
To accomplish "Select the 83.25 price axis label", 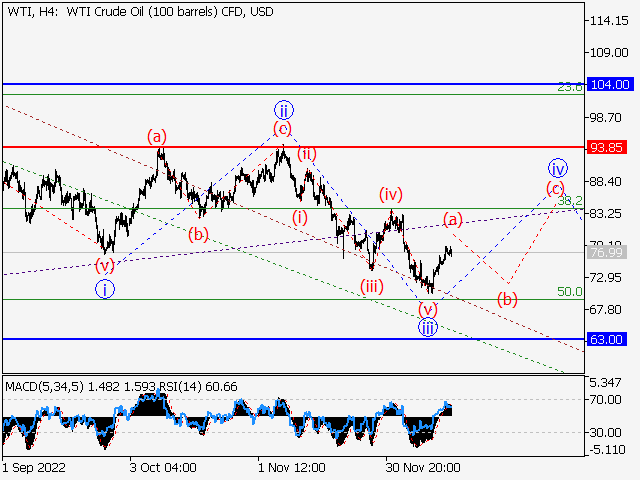I will 606,213.
